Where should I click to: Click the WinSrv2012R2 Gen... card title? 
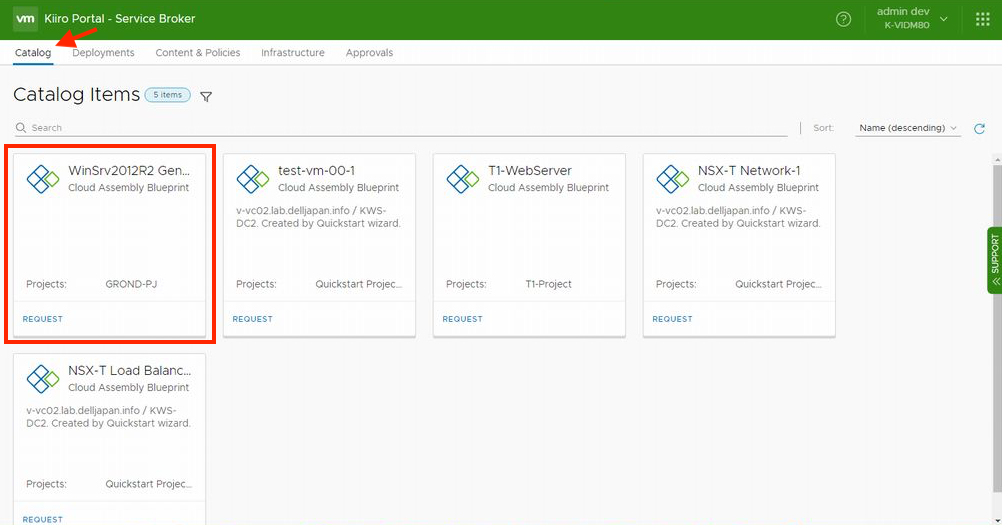point(129,171)
